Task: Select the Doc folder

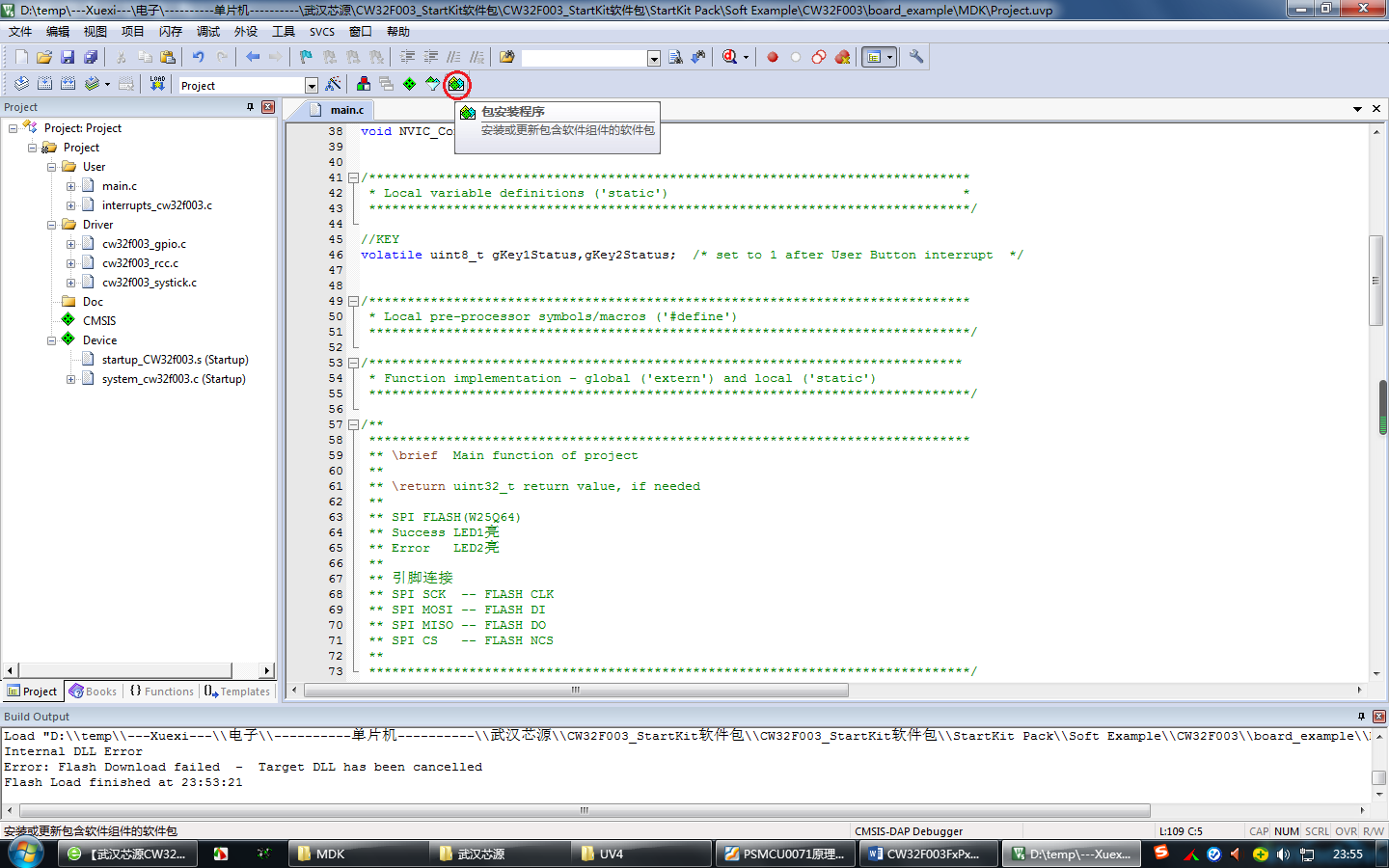Action: [x=93, y=302]
